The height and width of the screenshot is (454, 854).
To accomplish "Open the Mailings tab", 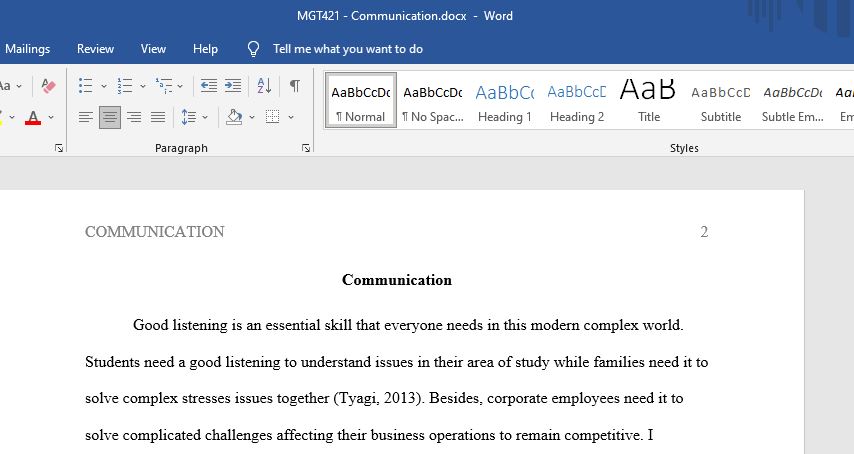I will coord(27,49).
